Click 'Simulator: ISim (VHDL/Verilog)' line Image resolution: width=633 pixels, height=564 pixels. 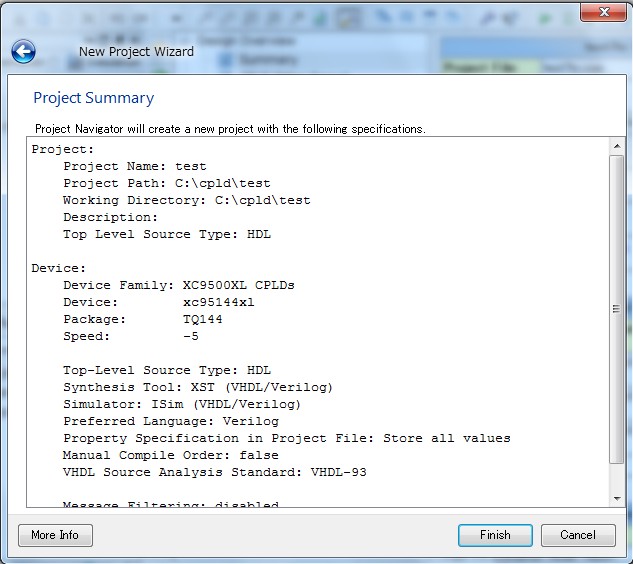(x=182, y=404)
